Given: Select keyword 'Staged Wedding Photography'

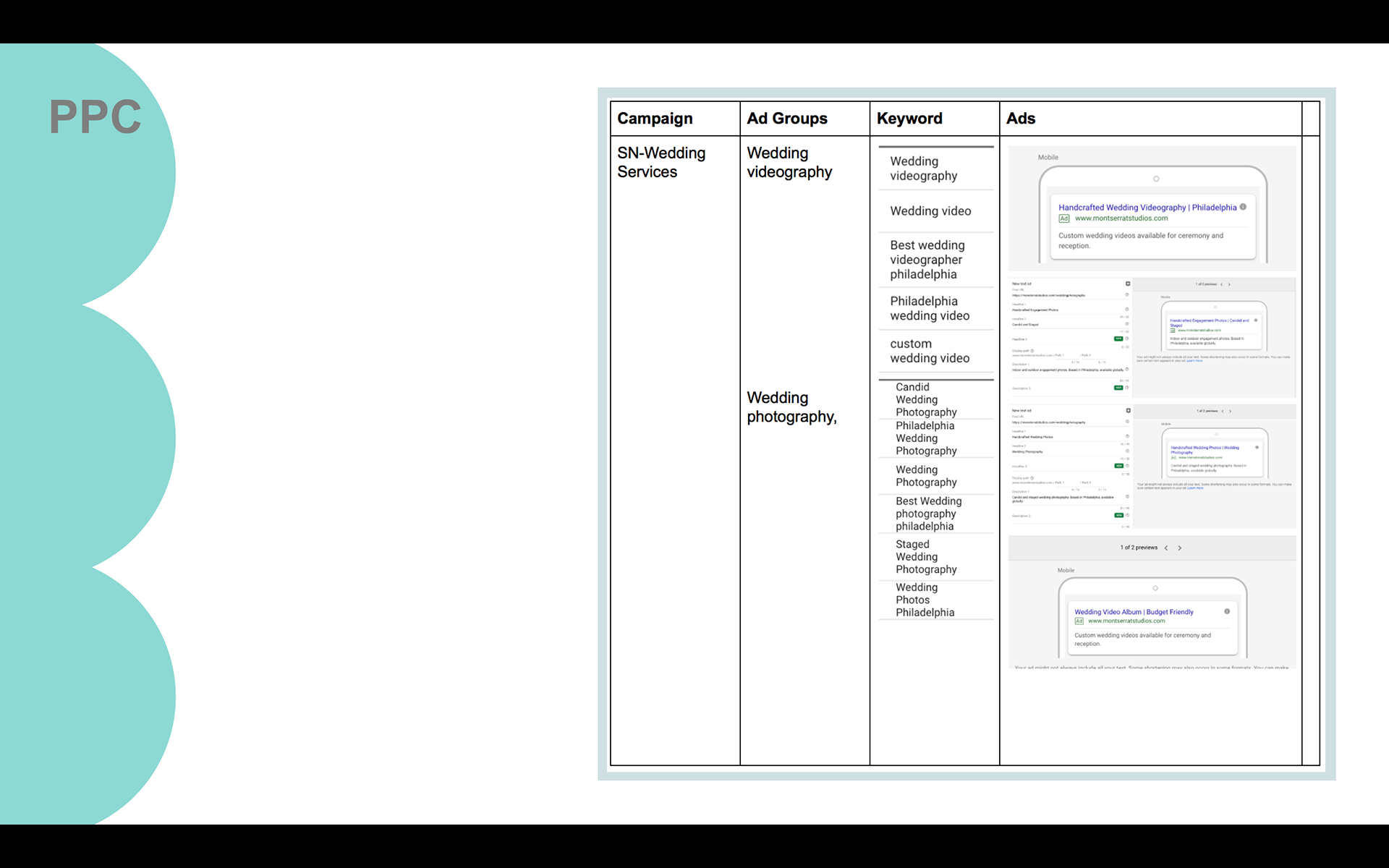Looking at the screenshot, I should click(x=926, y=557).
